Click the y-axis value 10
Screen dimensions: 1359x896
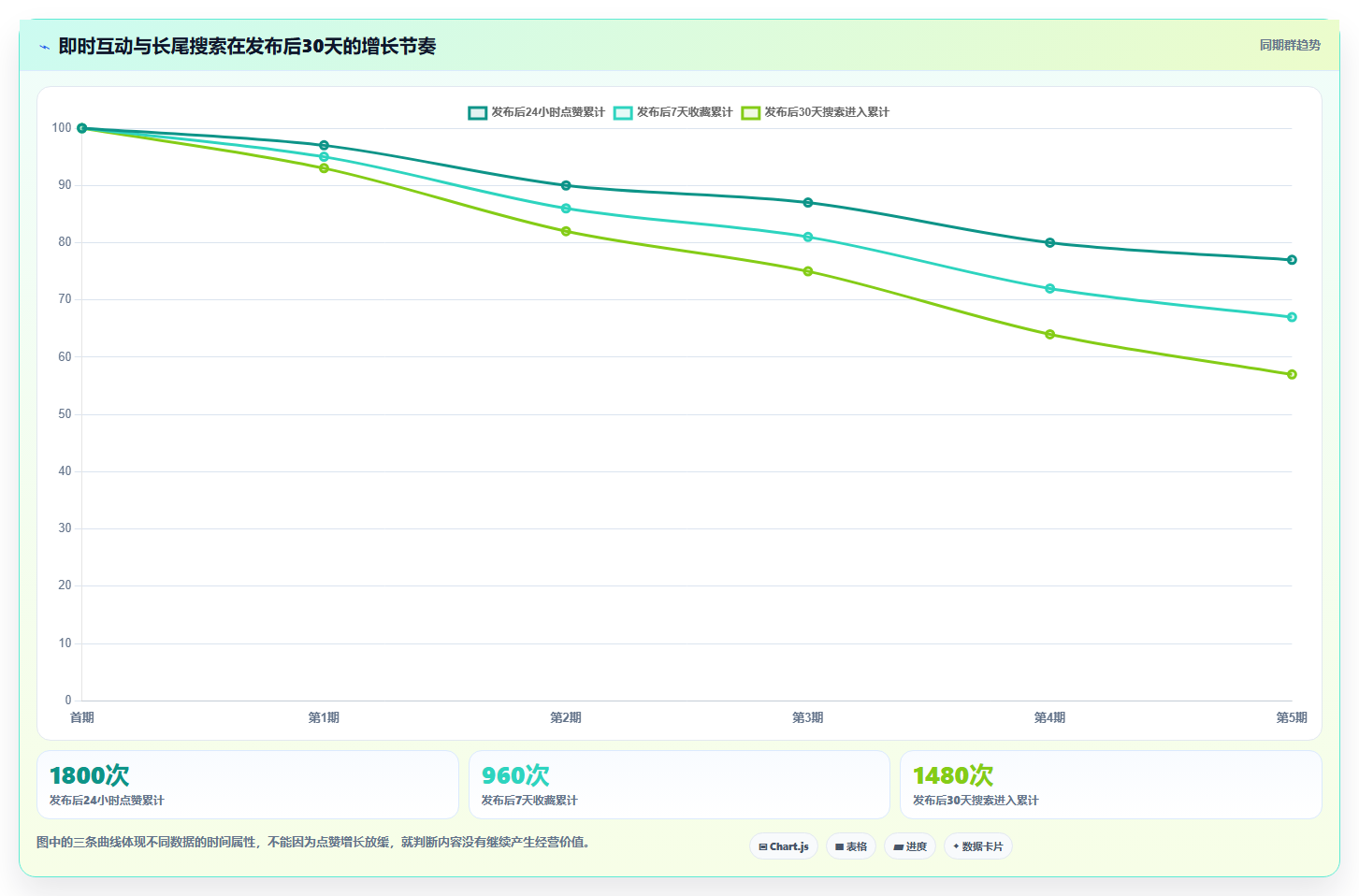(65, 643)
